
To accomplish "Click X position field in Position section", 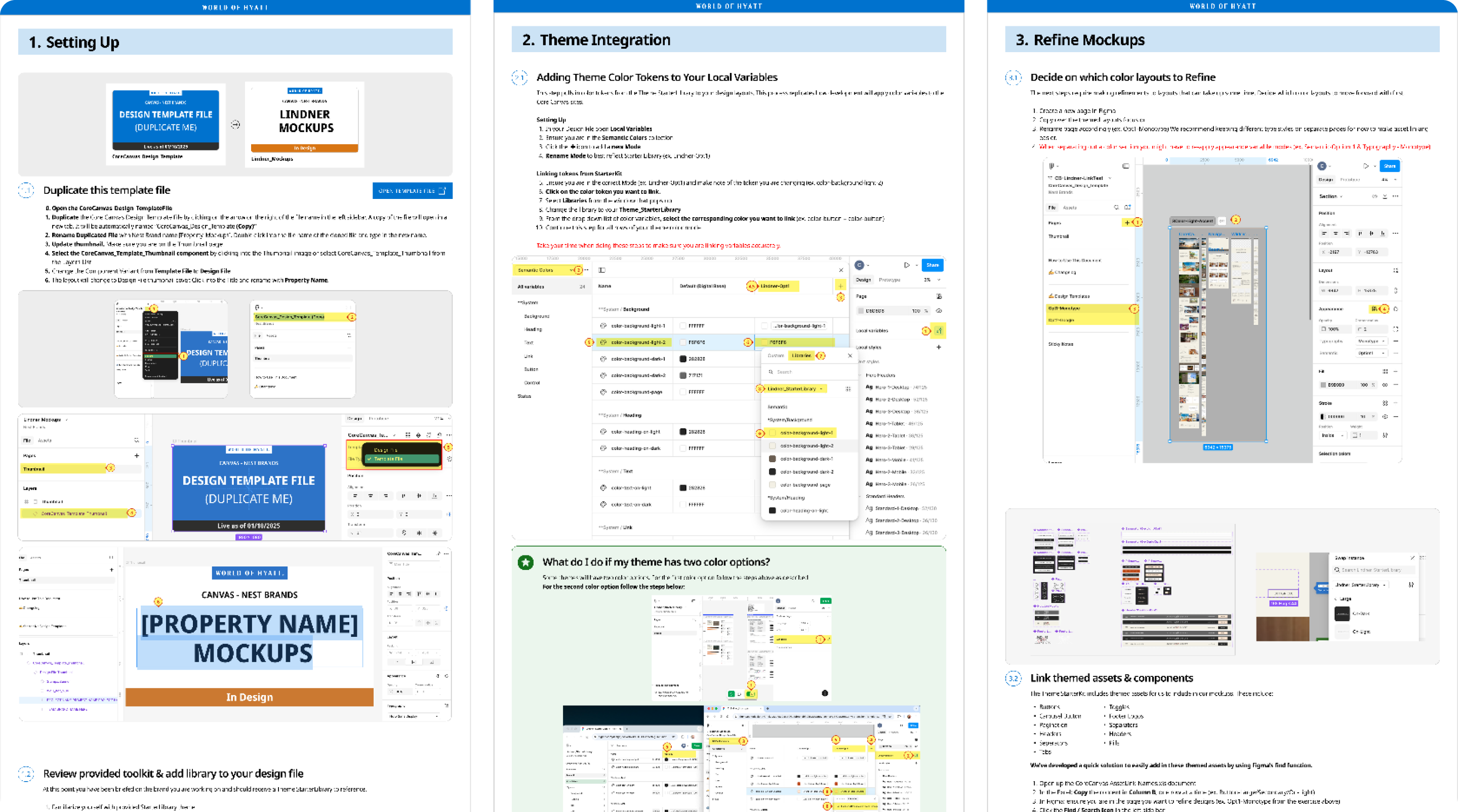I will (x=1336, y=253).
